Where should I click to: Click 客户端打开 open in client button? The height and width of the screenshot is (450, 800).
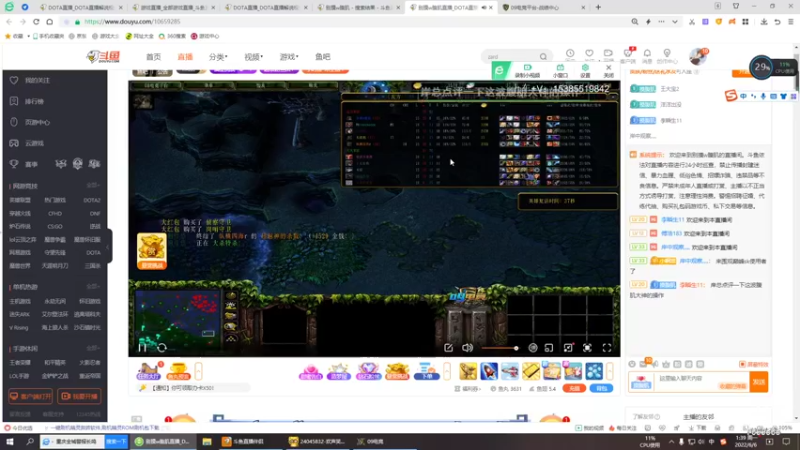click(31, 396)
